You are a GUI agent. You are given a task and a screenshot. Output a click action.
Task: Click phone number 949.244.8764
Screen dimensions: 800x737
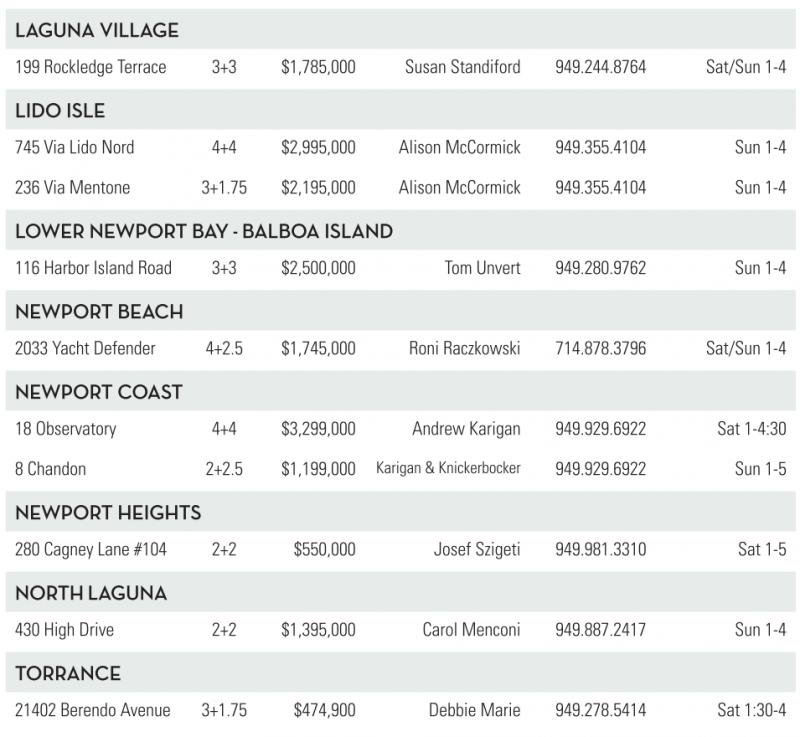click(600, 67)
